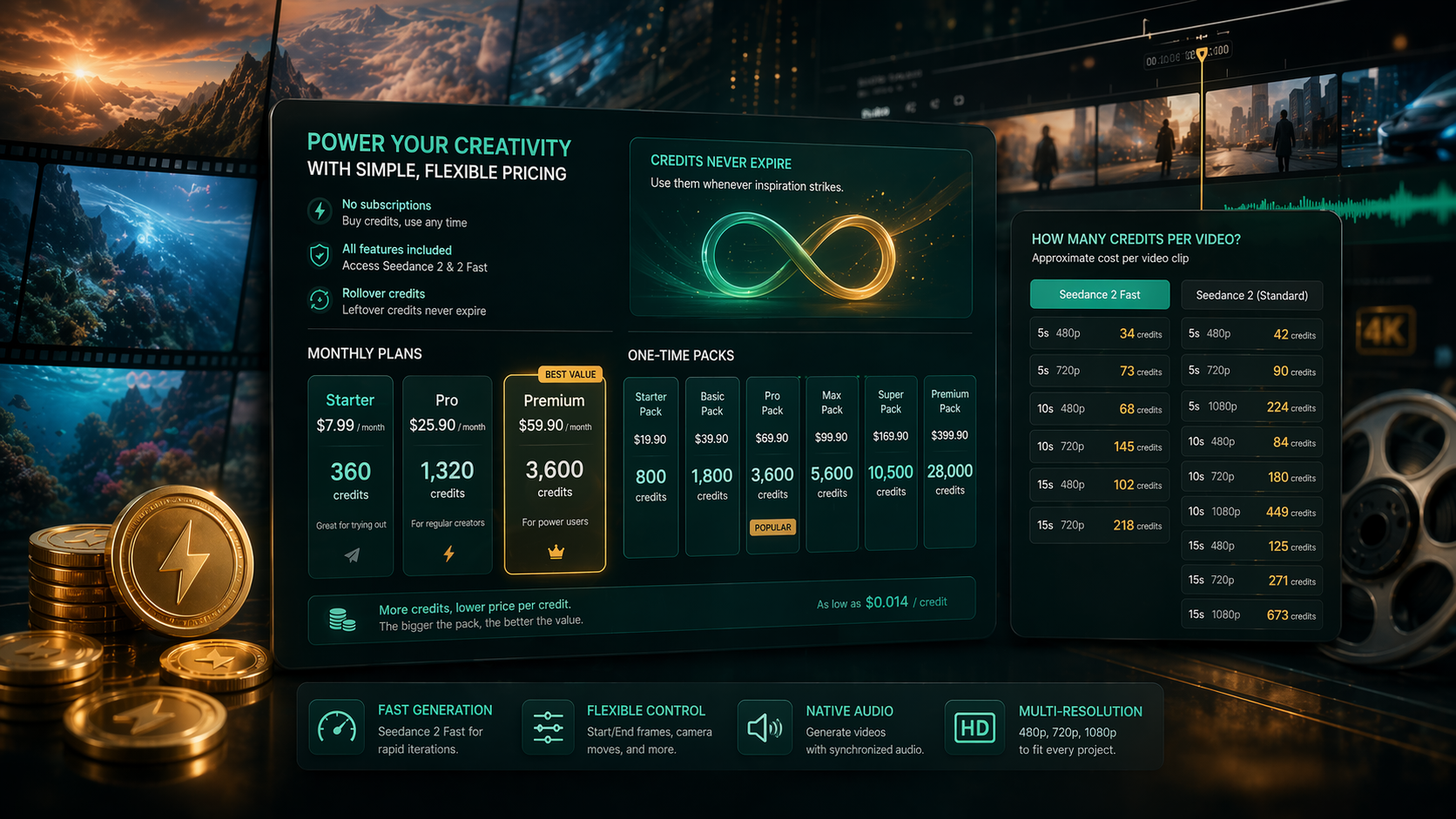Click the 15s 1080p 673 credits row

point(1251,614)
